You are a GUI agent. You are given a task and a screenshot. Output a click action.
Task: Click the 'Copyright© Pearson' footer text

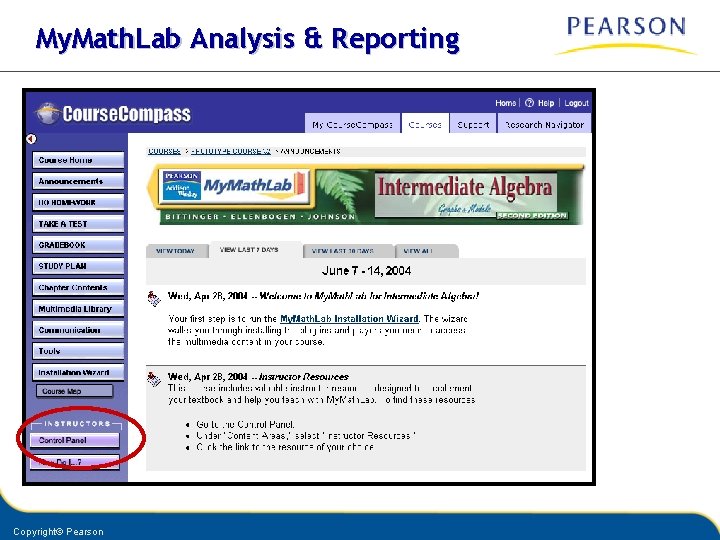(x=58, y=532)
